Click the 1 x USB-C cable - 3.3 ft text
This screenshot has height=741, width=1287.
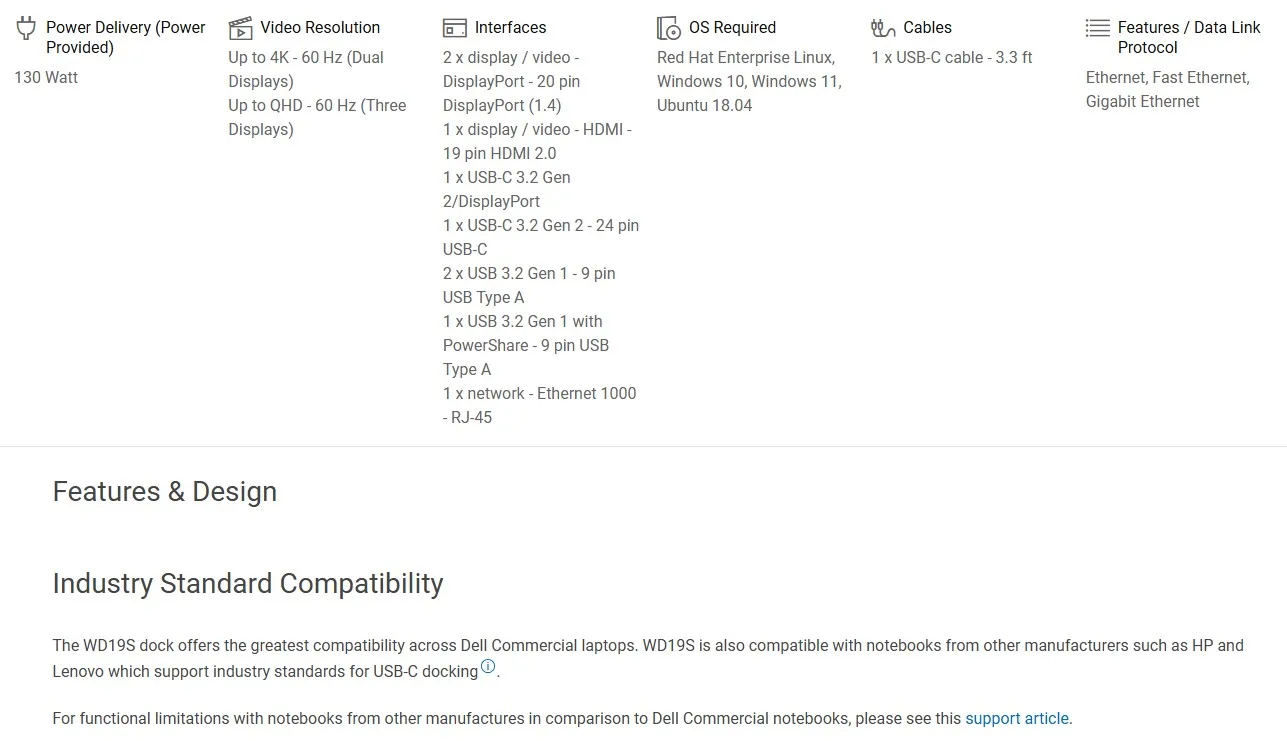[x=952, y=57]
